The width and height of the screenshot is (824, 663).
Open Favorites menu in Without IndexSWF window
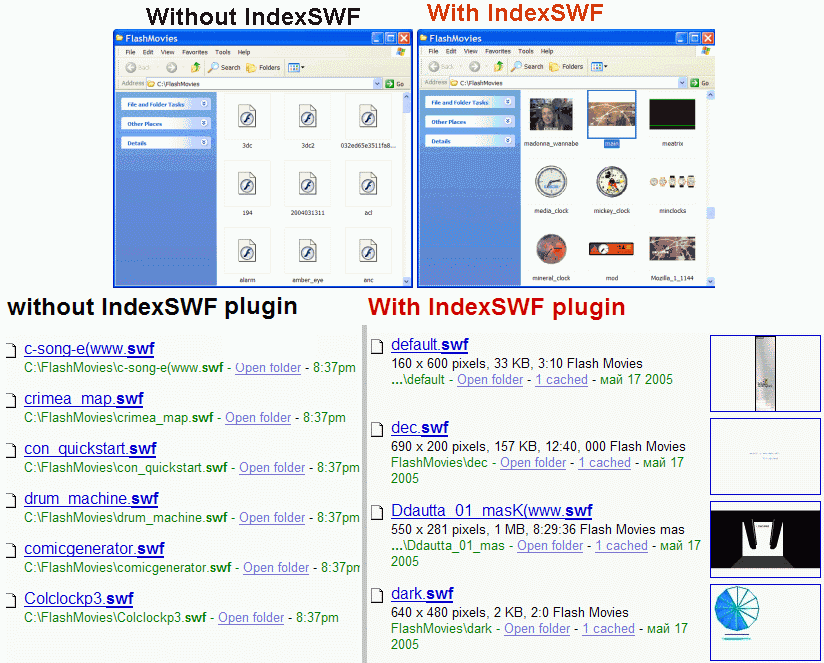click(195, 52)
